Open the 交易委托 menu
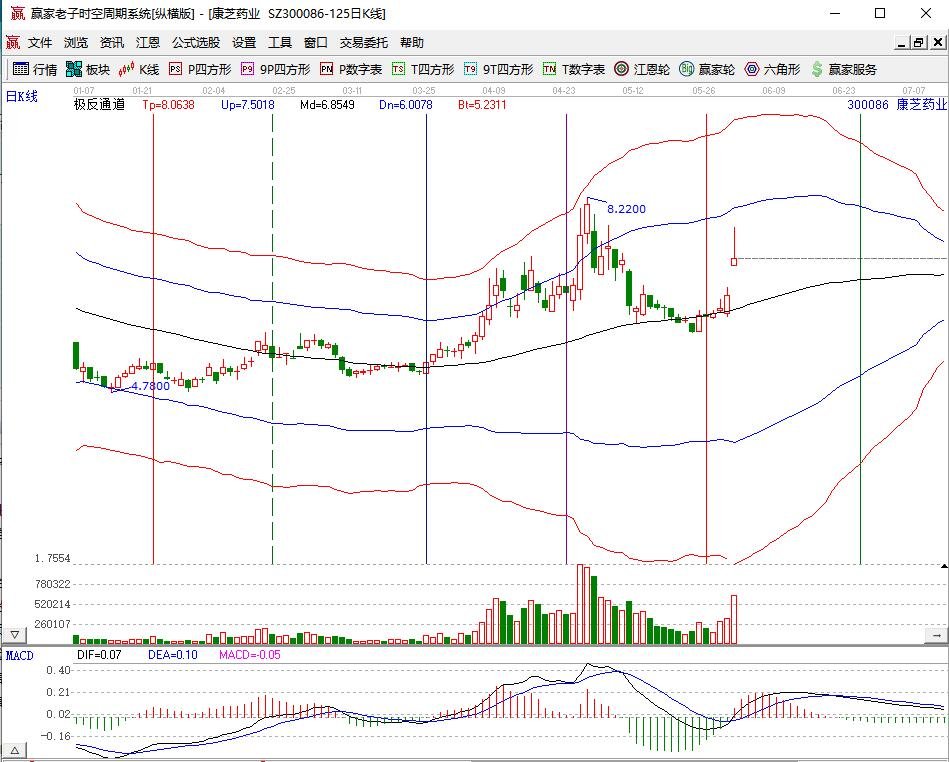The height and width of the screenshot is (762, 949). [364, 43]
